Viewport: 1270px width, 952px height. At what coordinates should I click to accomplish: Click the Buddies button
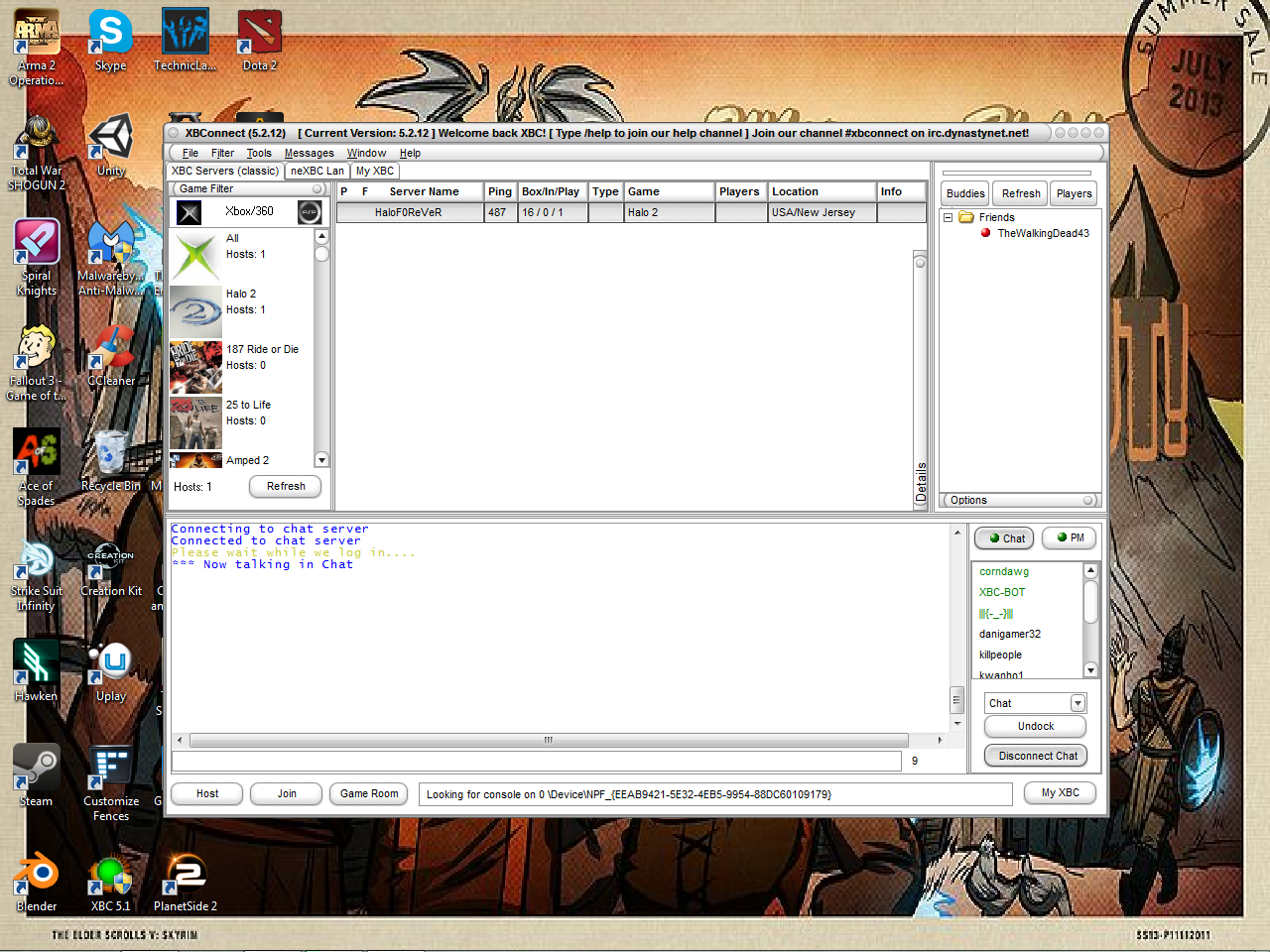point(965,194)
